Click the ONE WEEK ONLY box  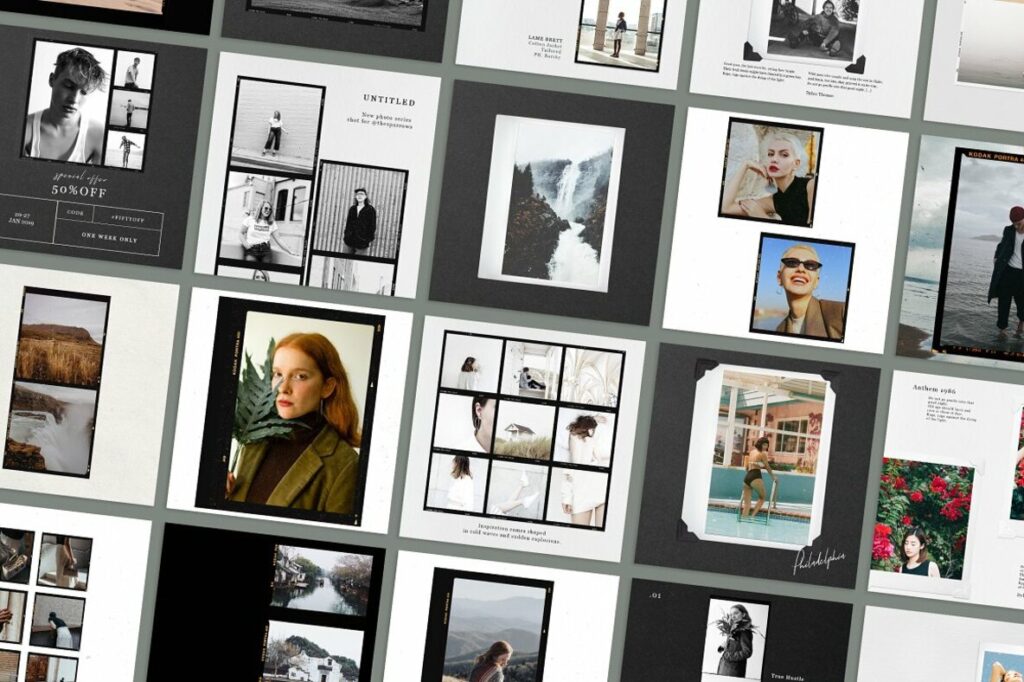coord(109,237)
